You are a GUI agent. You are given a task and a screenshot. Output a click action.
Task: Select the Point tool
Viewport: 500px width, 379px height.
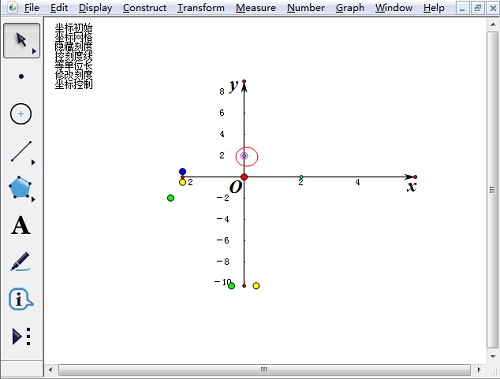tap(21, 77)
